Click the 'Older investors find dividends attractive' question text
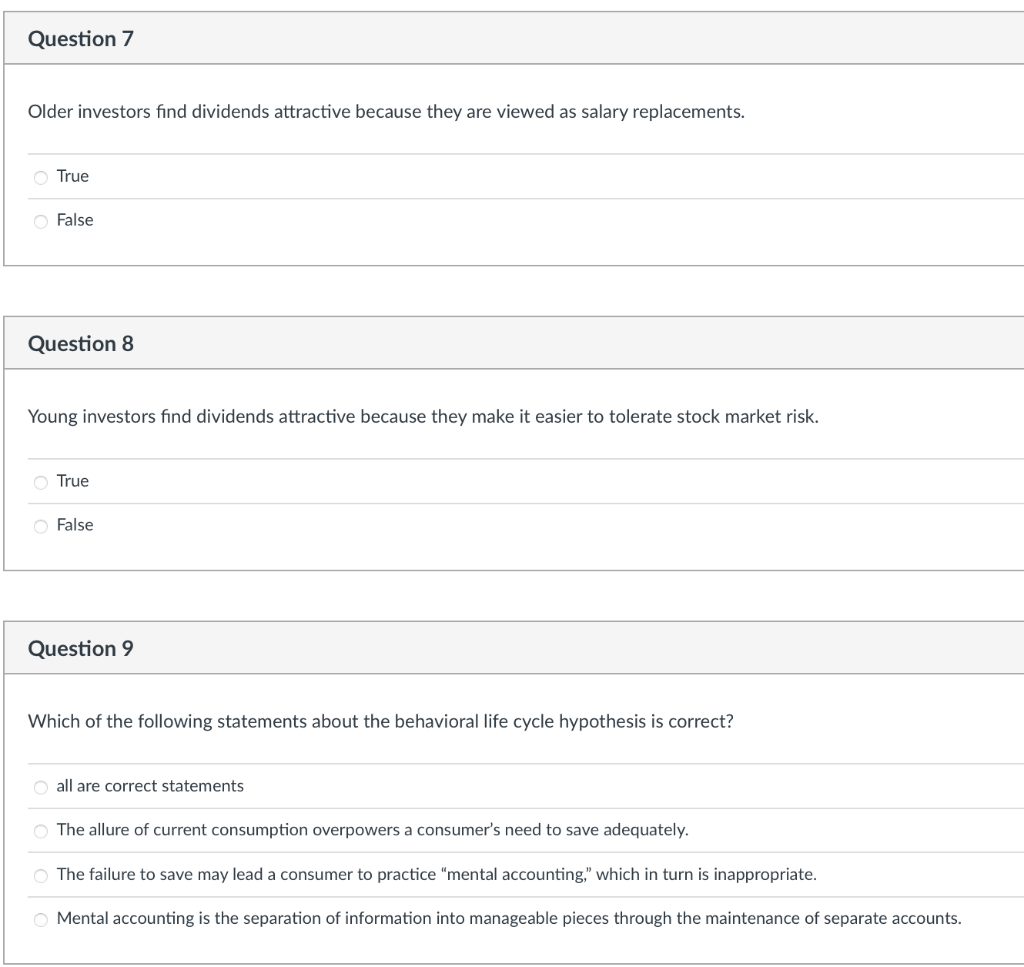1024x967 pixels. pos(386,112)
